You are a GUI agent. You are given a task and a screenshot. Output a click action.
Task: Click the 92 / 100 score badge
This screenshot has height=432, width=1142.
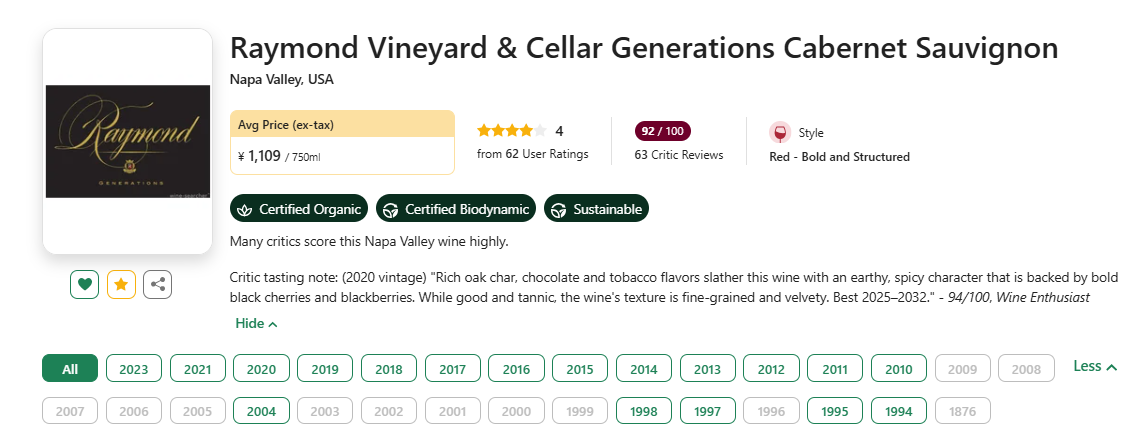pos(663,131)
